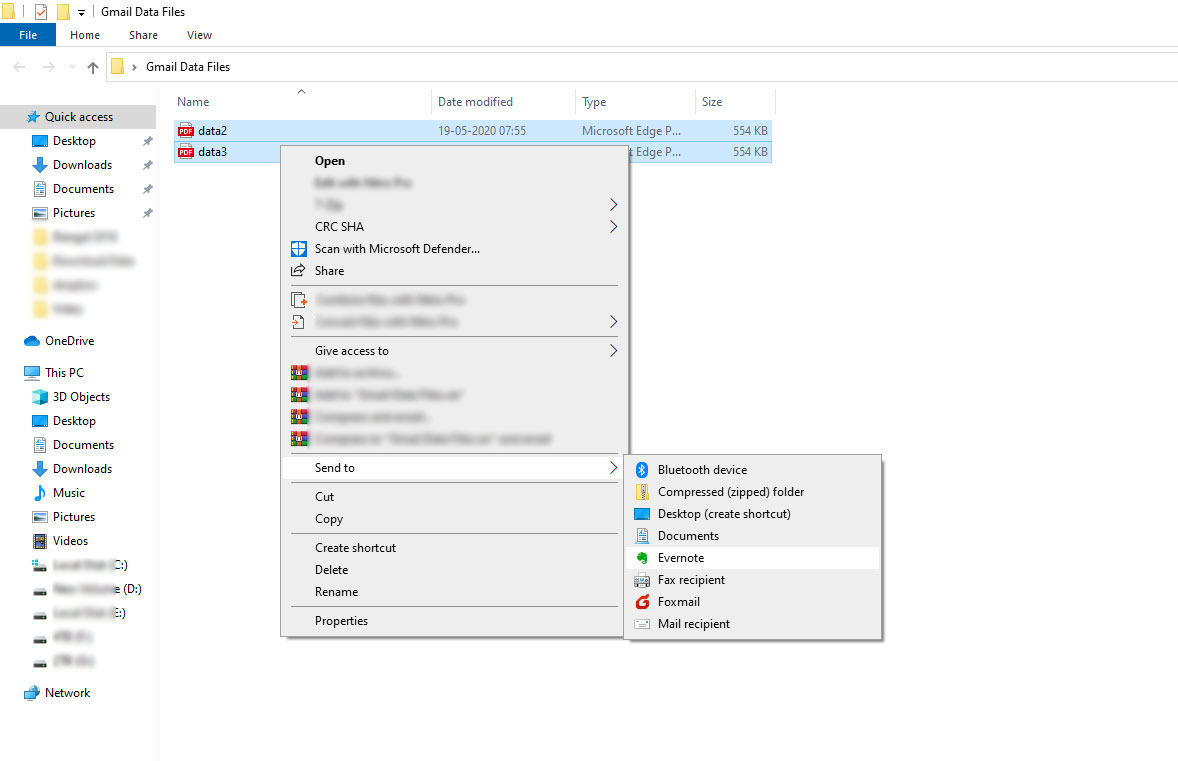Screen dimensions: 1178x761
Task: Click the PDF icon of data2
Action: point(186,131)
